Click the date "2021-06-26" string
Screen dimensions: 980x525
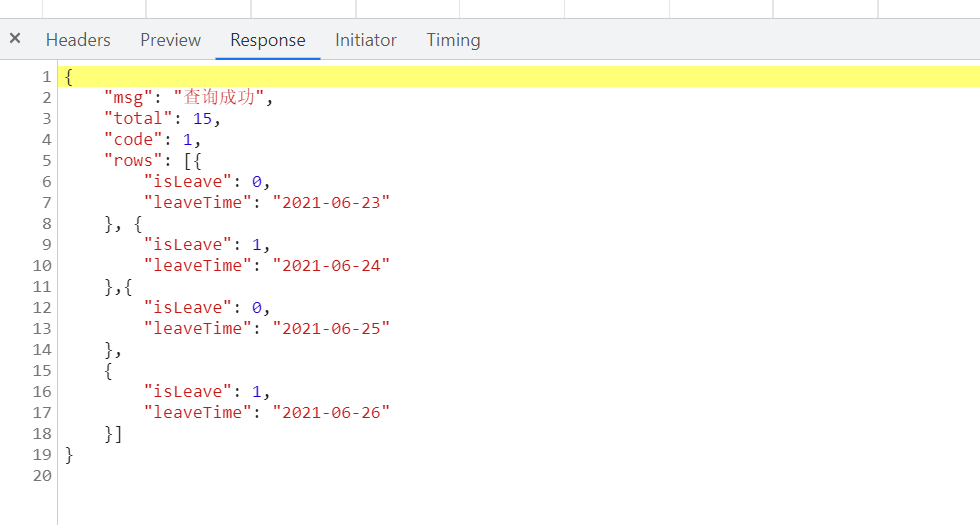(331, 412)
